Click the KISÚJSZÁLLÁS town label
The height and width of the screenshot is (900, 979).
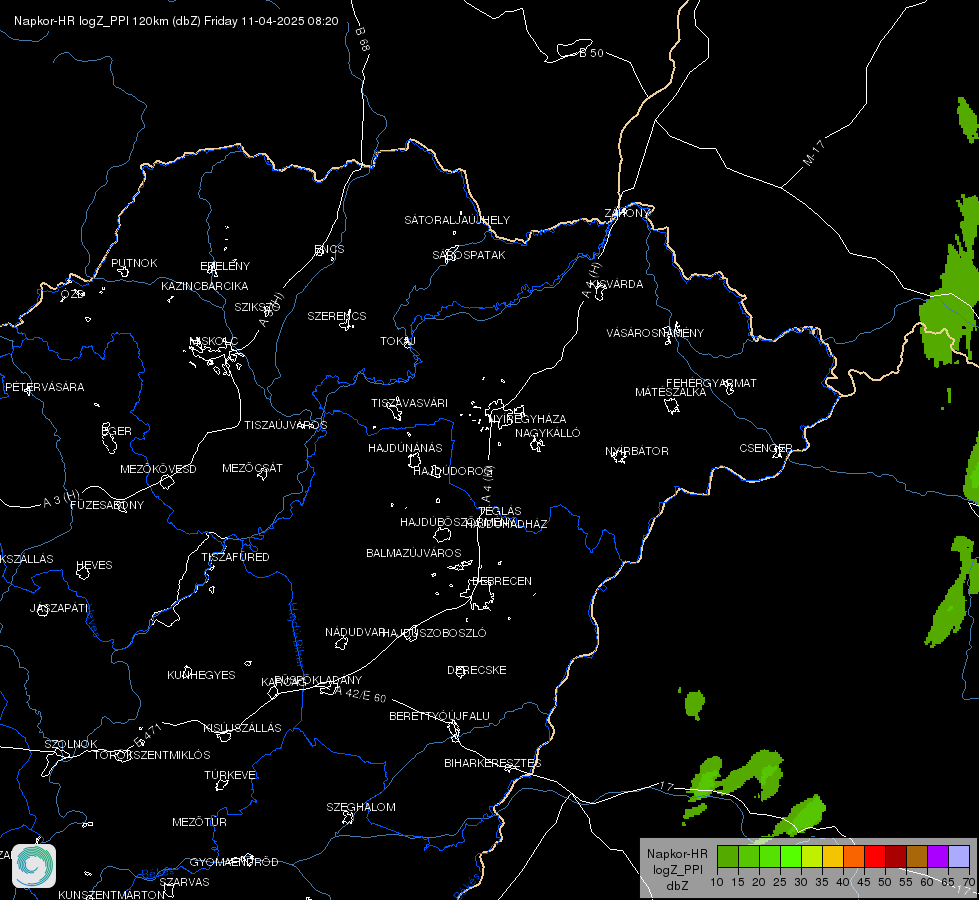click(242, 728)
